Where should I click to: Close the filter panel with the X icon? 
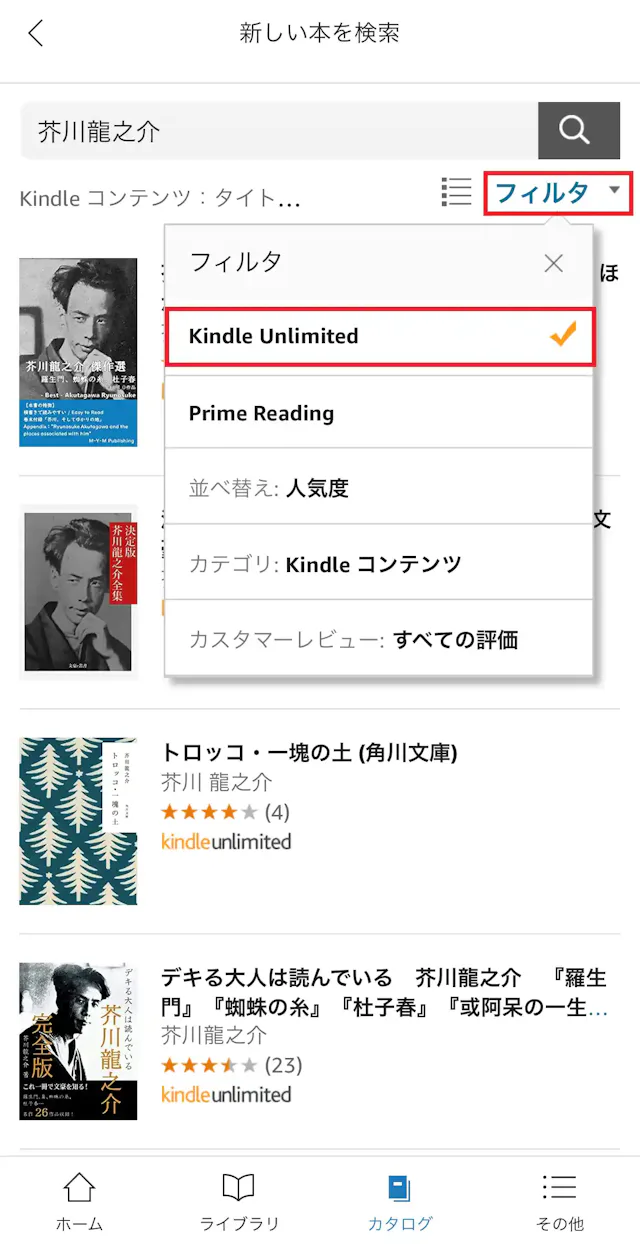pos(553,263)
